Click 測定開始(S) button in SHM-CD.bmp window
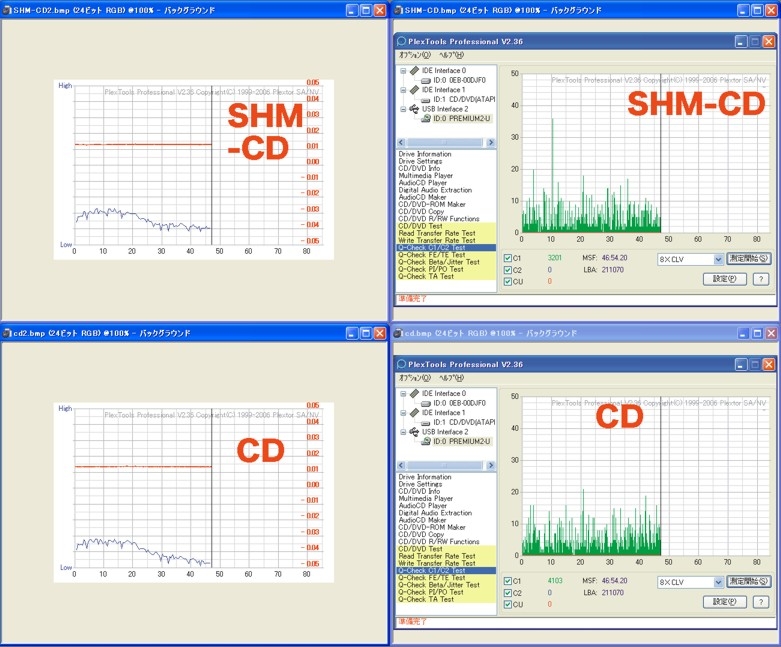The height and width of the screenshot is (647, 781). coord(748,259)
